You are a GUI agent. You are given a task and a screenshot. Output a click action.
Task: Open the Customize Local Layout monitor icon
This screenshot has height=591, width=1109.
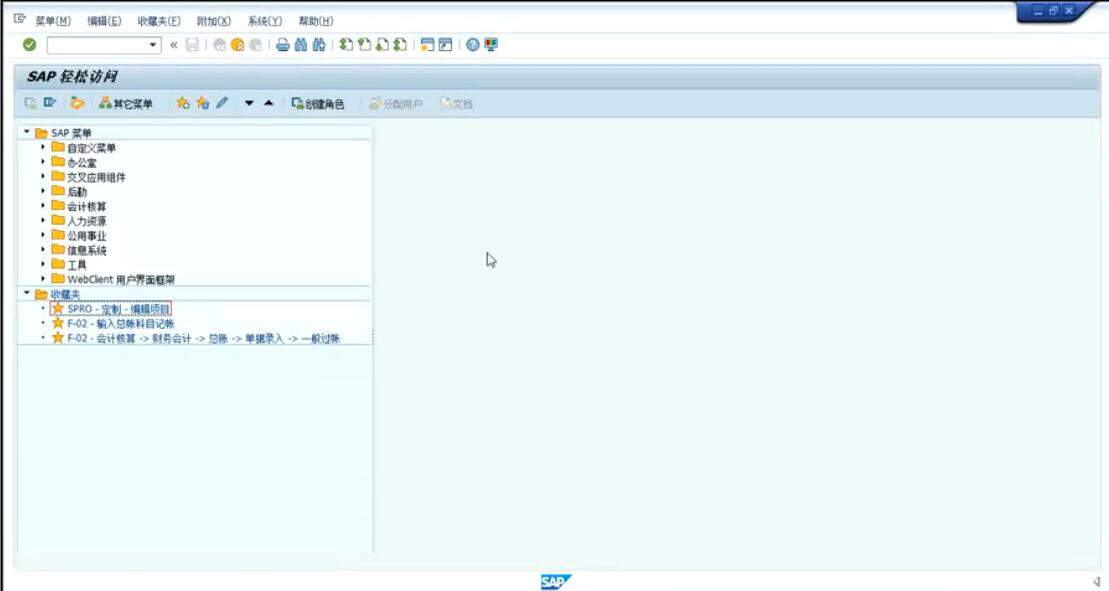click(x=491, y=45)
